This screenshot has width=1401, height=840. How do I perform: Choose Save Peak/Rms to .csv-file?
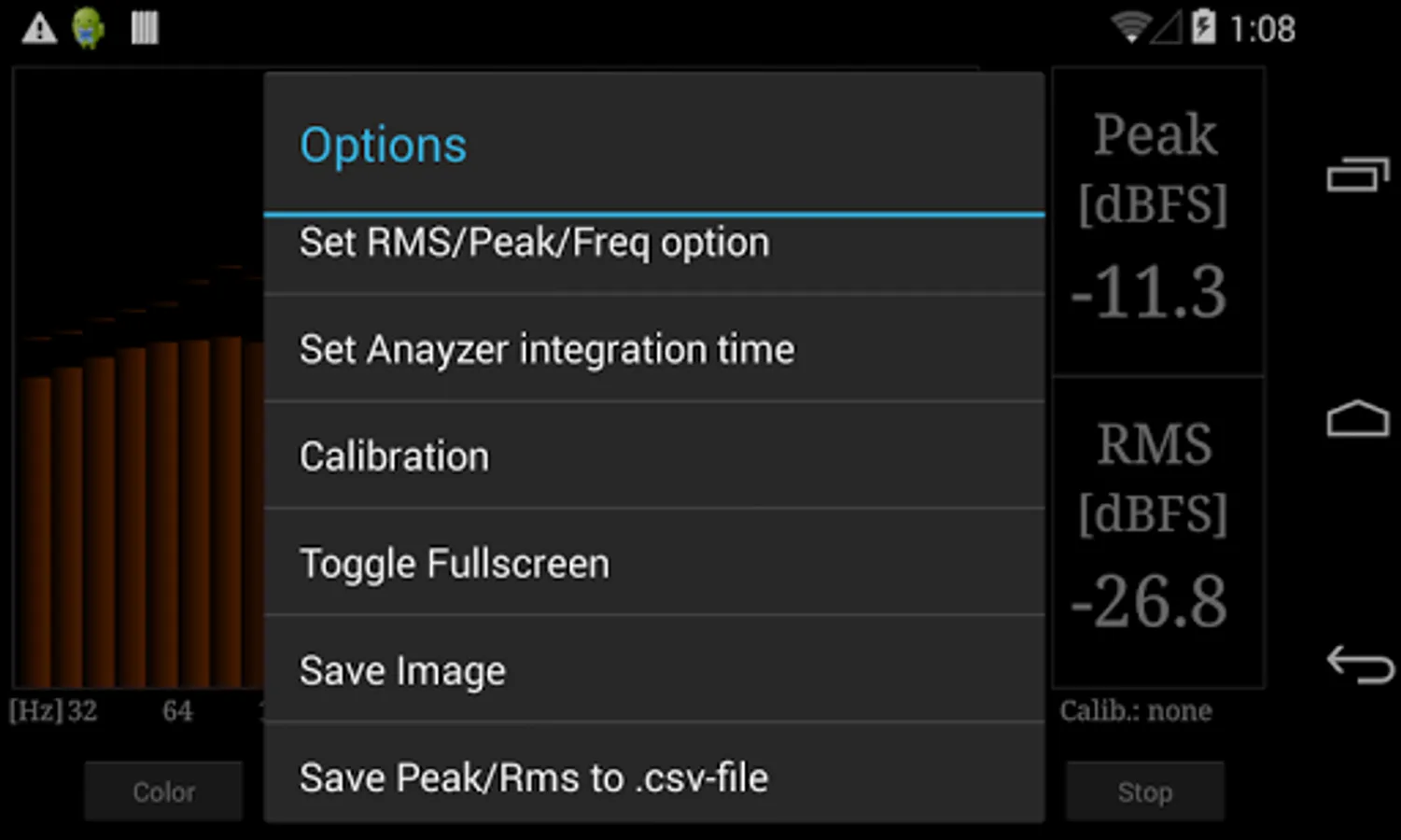coord(653,777)
